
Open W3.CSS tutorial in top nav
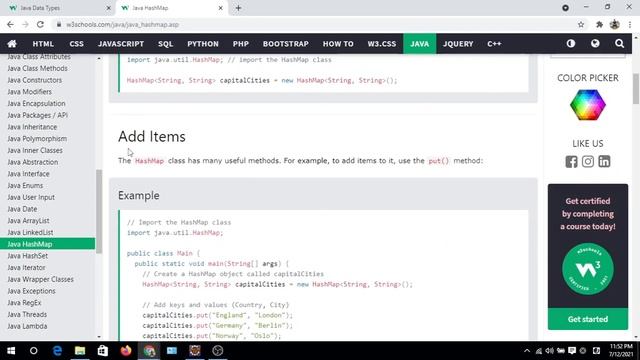[x=382, y=44]
